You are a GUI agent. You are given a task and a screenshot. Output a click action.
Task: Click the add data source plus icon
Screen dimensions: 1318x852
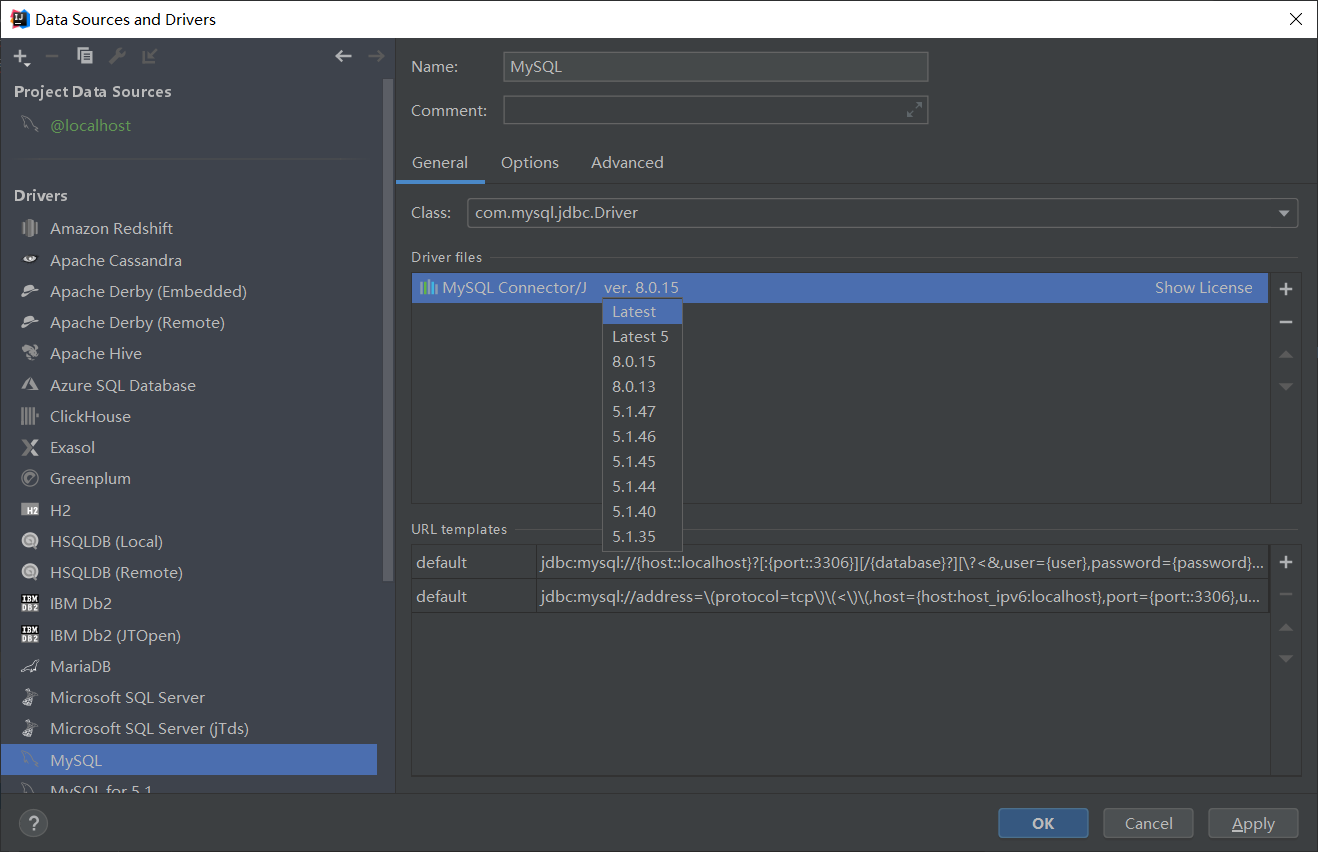tap(21, 57)
